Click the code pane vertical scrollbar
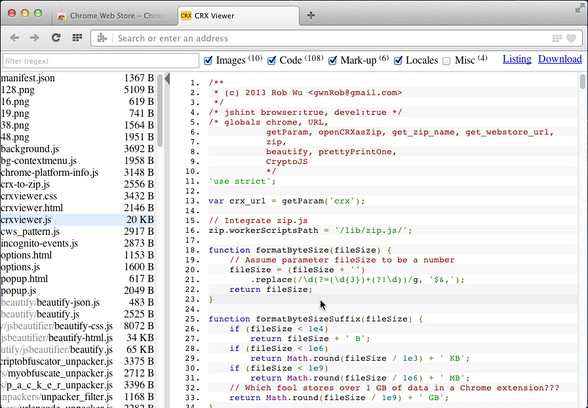Image resolution: width=588 pixels, height=408 pixels. 582,82
